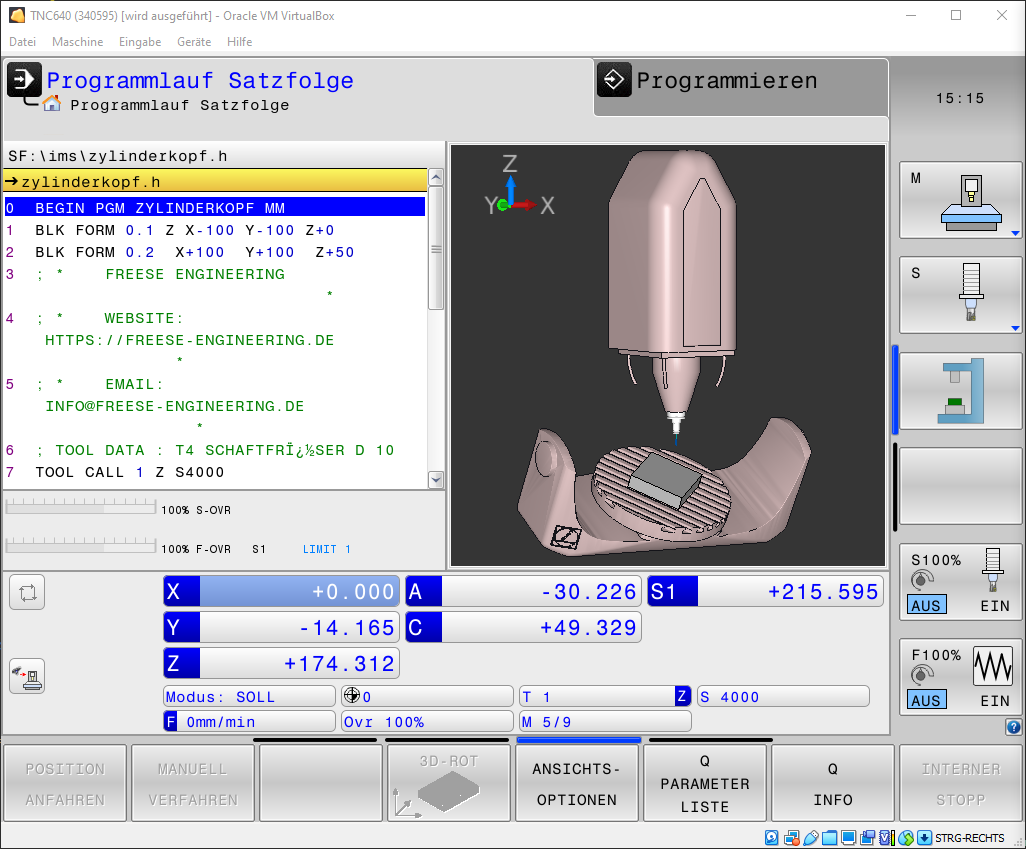The image size is (1026, 849).
Task: Set spindle override EIN
Action: pos(995,606)
